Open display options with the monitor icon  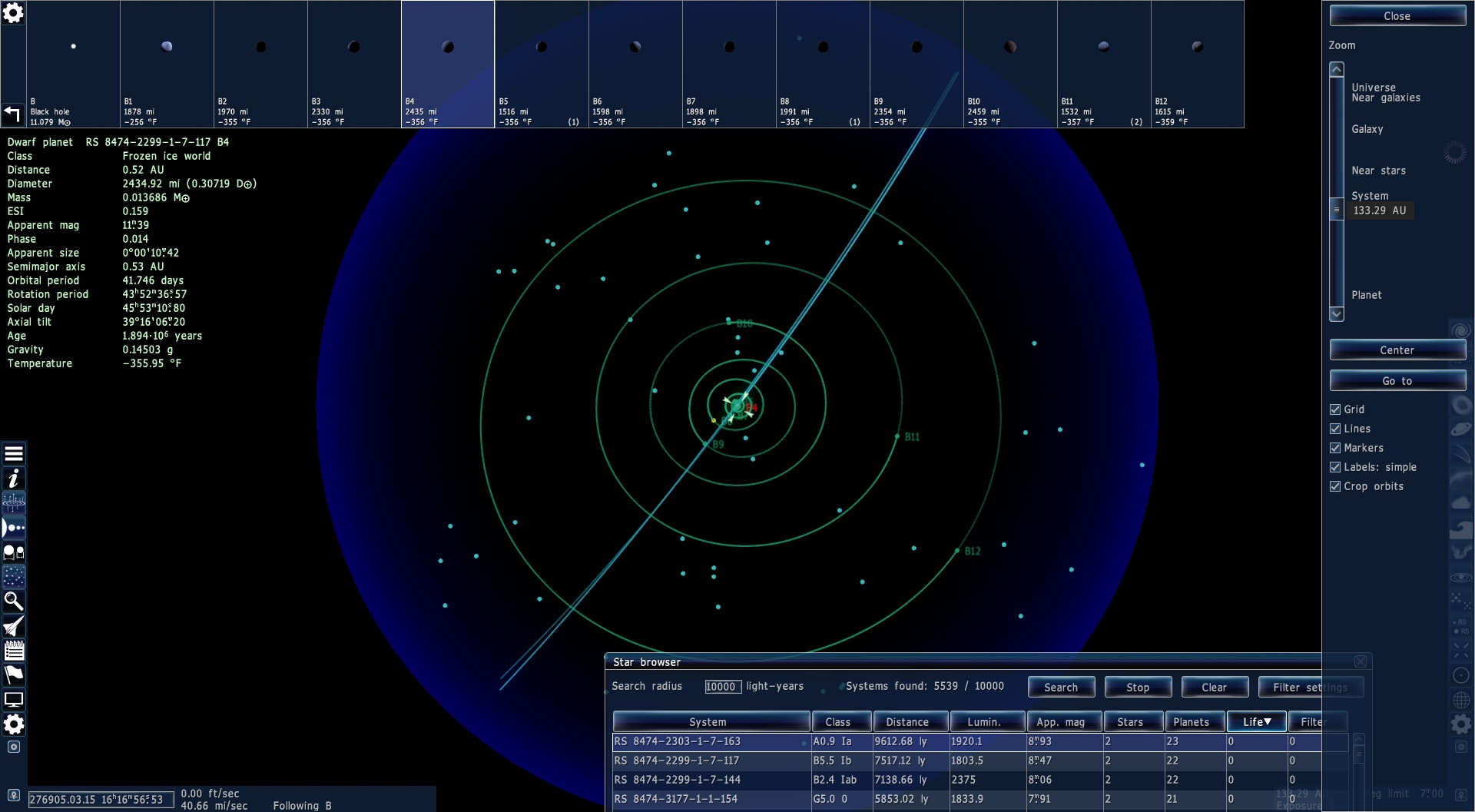[14, 700]
